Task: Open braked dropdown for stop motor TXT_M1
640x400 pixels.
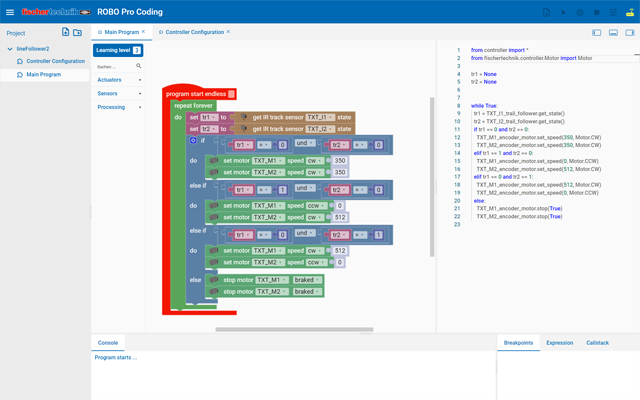Action: click(307, 280)
